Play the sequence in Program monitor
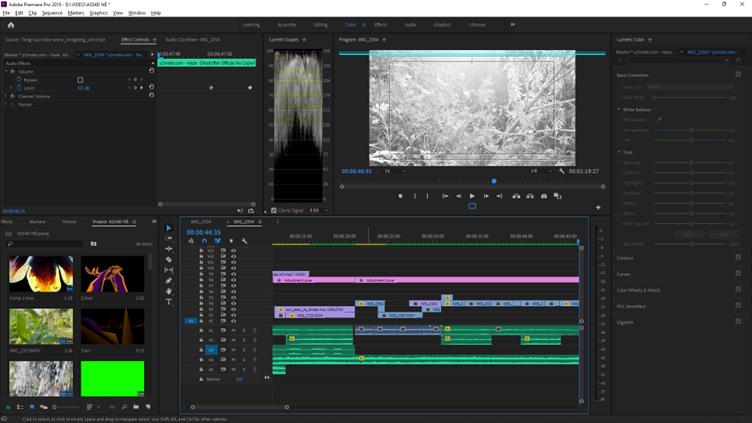Viewport: 752px width, 423px height. click(472, 196)
